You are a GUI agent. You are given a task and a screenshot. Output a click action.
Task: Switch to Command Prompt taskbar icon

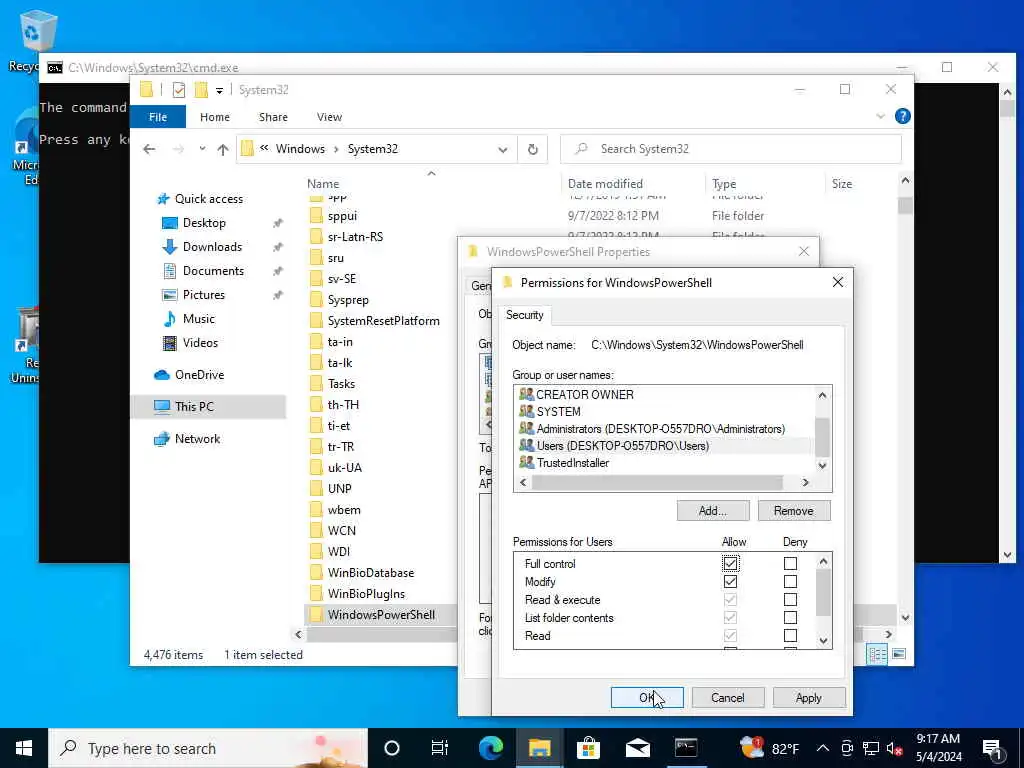tap(686, 748)
